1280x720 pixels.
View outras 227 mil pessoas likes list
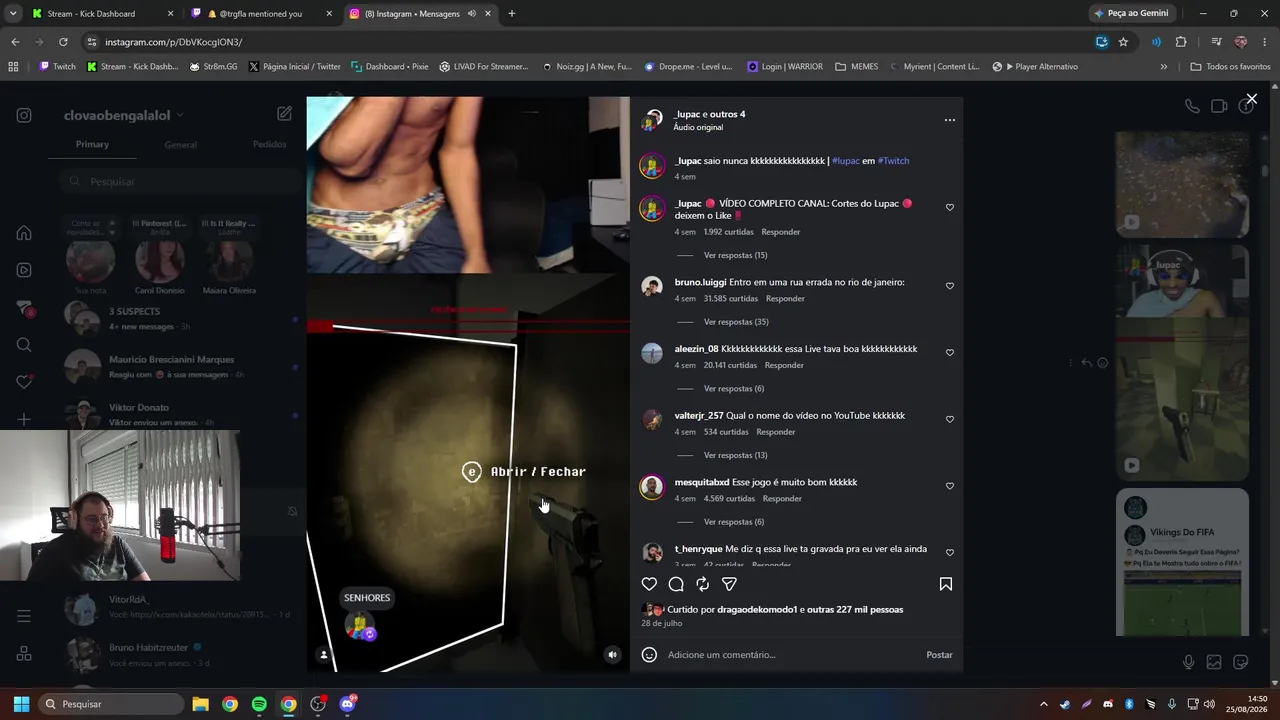point(855,610)
